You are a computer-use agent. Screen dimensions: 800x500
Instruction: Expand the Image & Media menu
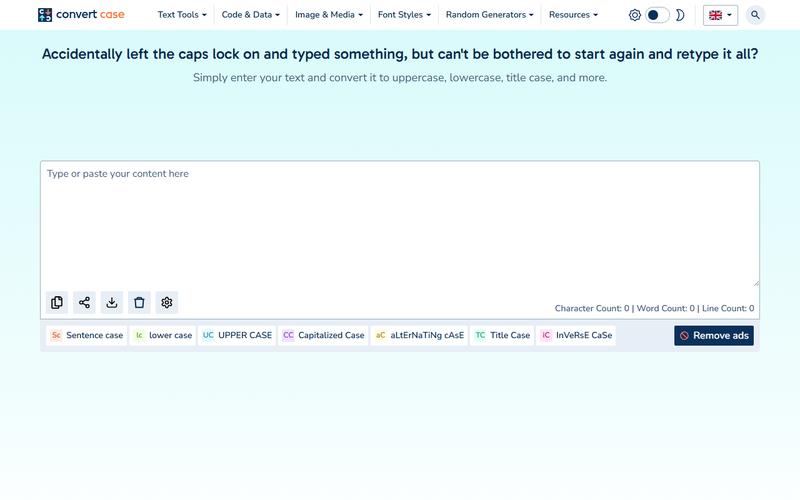point(329,15)
